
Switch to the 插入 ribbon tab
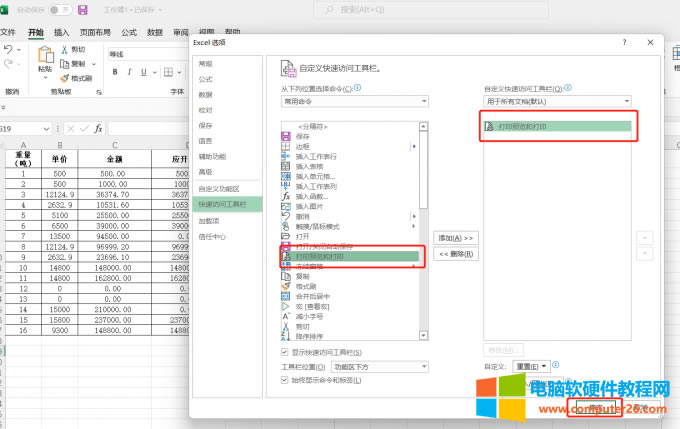[x=62, y=32]
